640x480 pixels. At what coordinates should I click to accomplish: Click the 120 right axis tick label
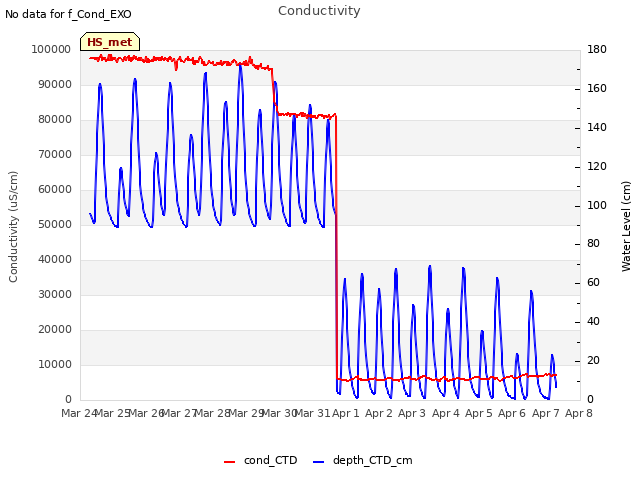click(x=597, y=167)
